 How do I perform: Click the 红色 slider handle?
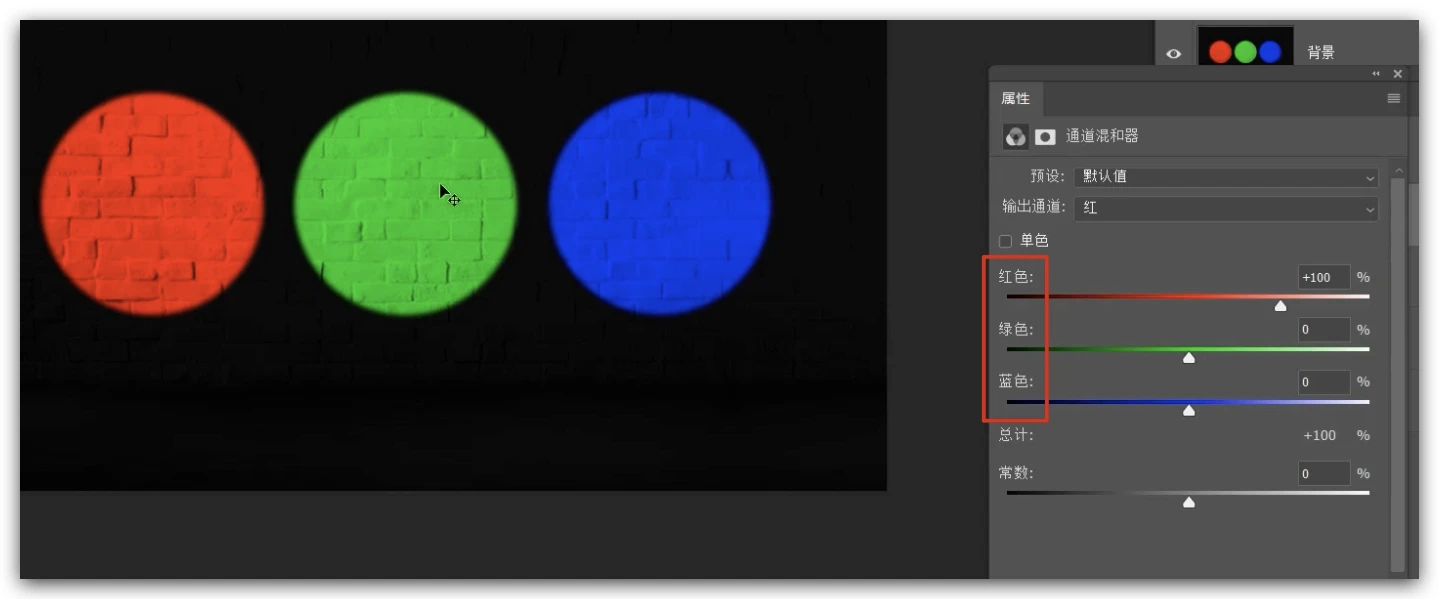coord(1280,305)
